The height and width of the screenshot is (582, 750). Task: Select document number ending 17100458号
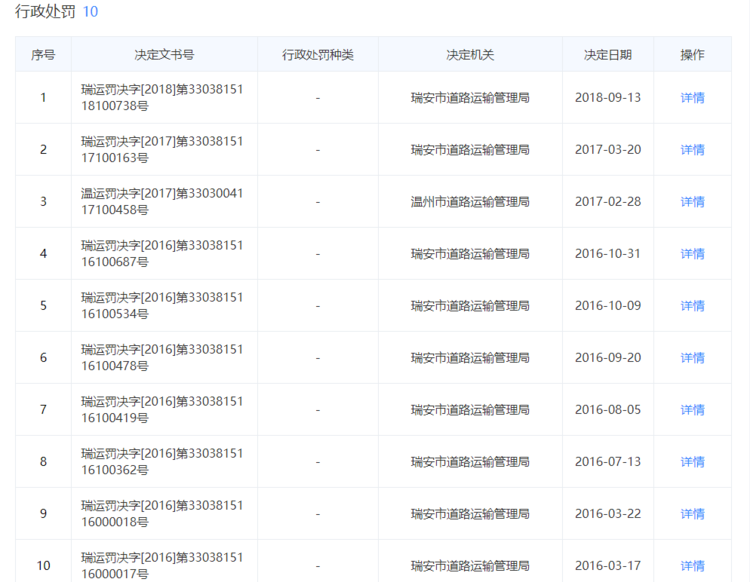[x=162, y=202]
